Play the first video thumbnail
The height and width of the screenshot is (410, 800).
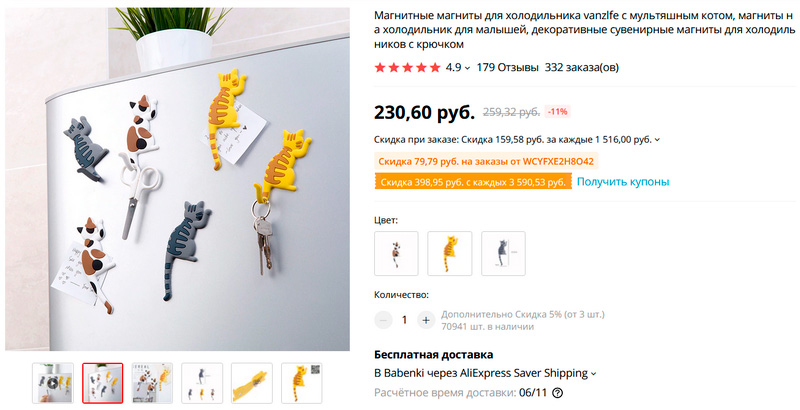[53, 383]
